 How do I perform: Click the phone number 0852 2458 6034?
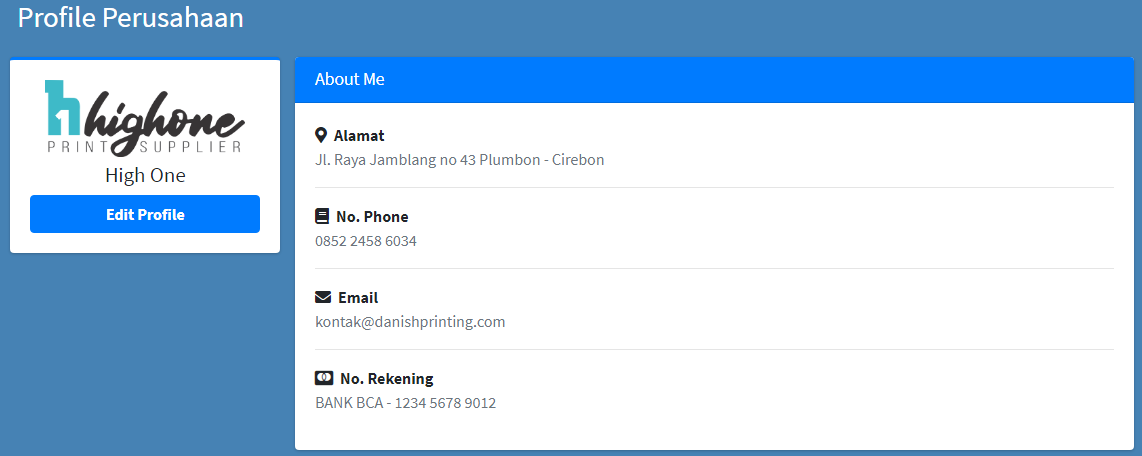[366, 240]
